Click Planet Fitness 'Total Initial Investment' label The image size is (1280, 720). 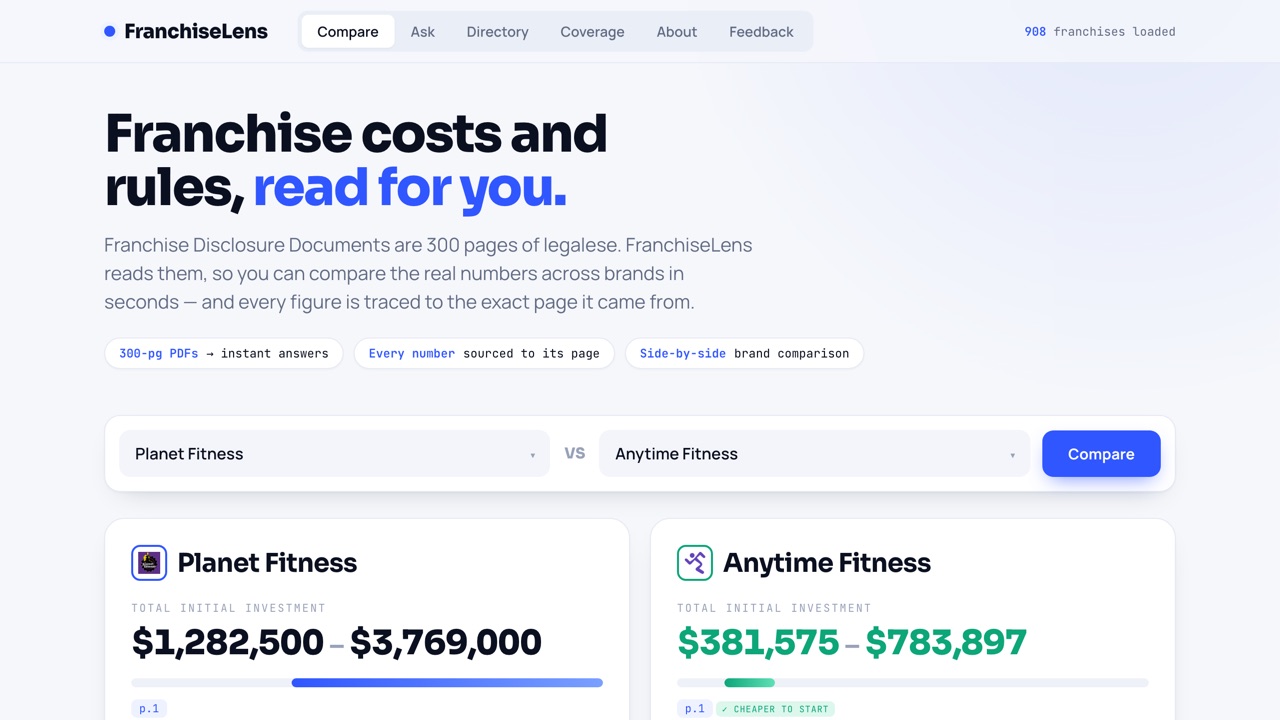coord(229,608)
